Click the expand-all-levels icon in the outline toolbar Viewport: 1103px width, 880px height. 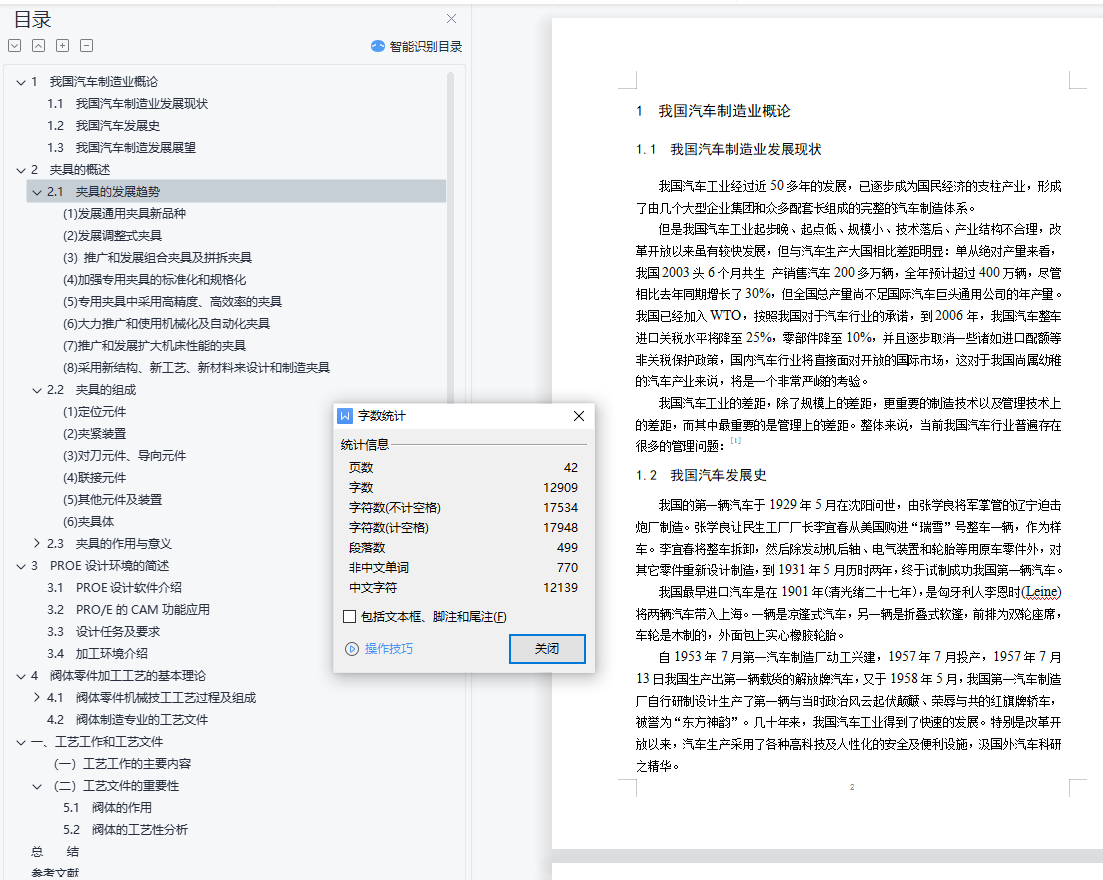coord(15,46)
